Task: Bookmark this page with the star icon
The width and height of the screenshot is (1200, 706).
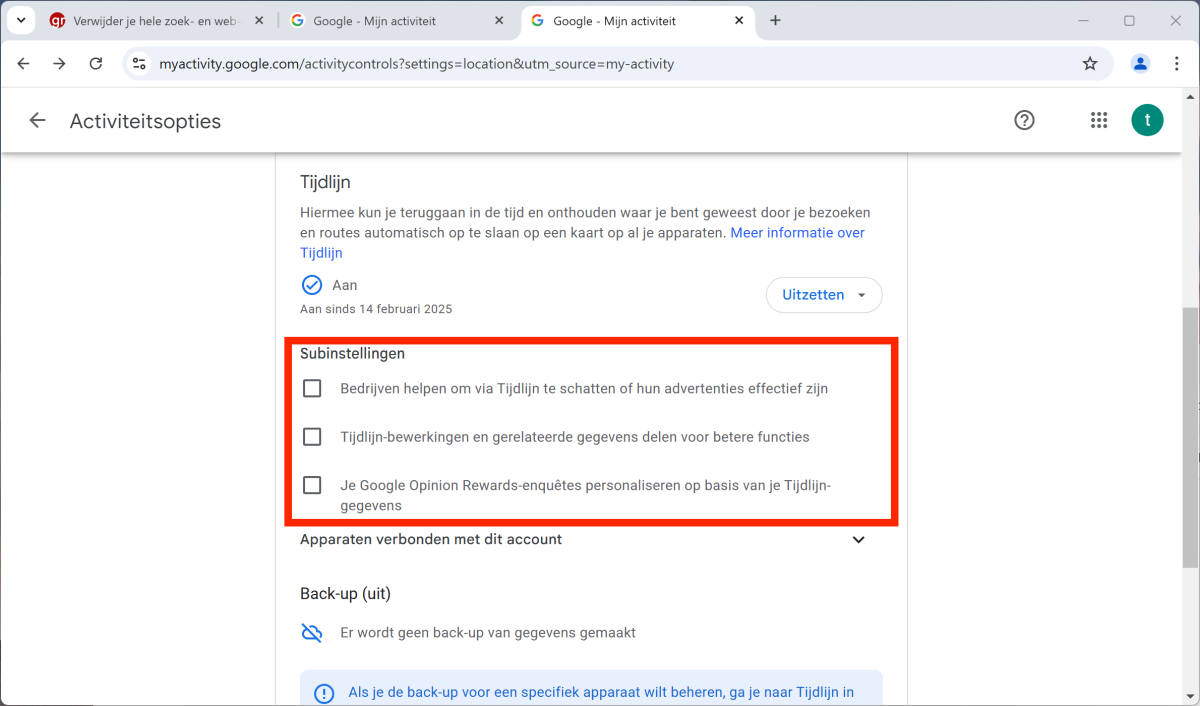Action: (x=1090, y=64)
